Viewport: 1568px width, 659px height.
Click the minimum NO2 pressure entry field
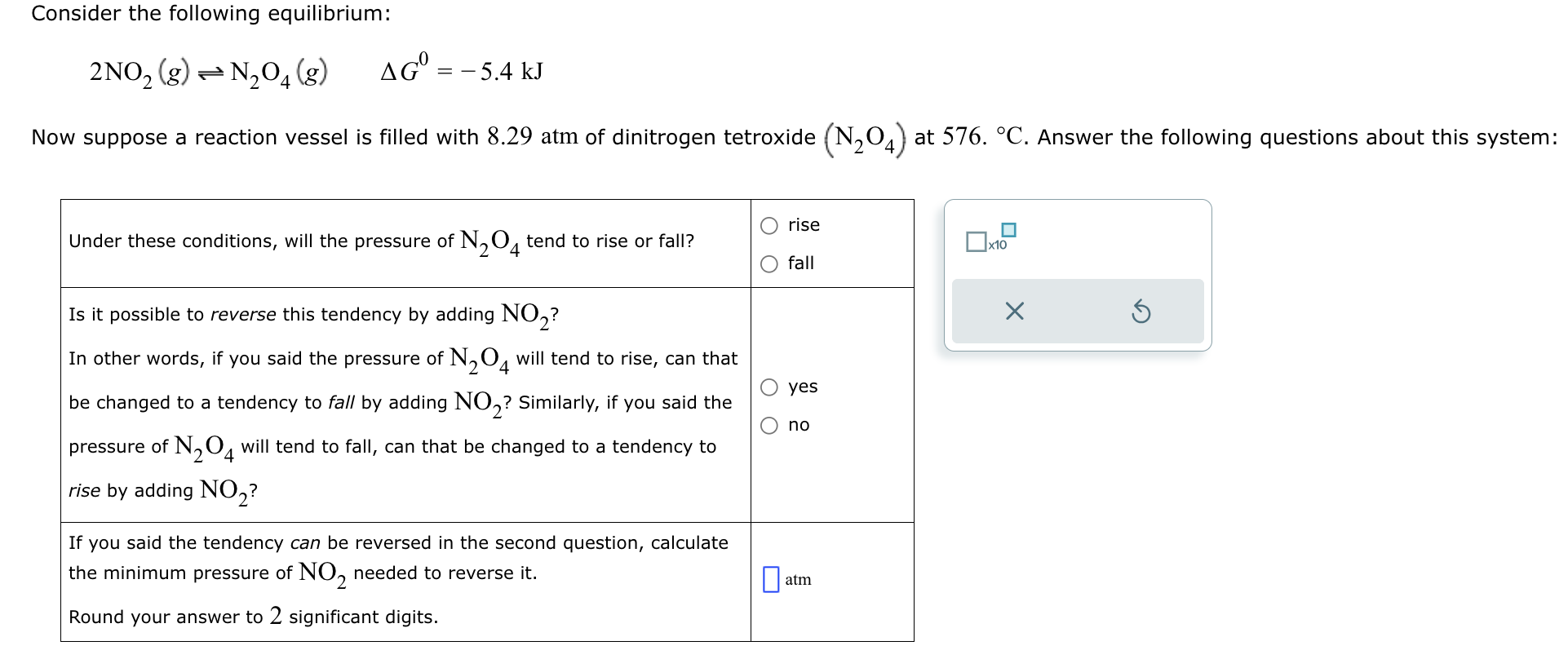point(772,579)
